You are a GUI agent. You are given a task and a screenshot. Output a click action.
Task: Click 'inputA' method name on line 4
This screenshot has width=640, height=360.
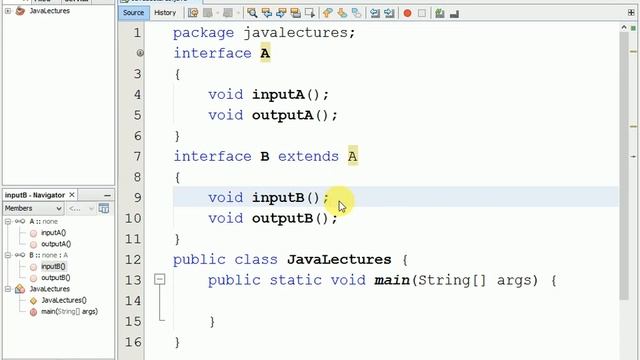point(278,95)
